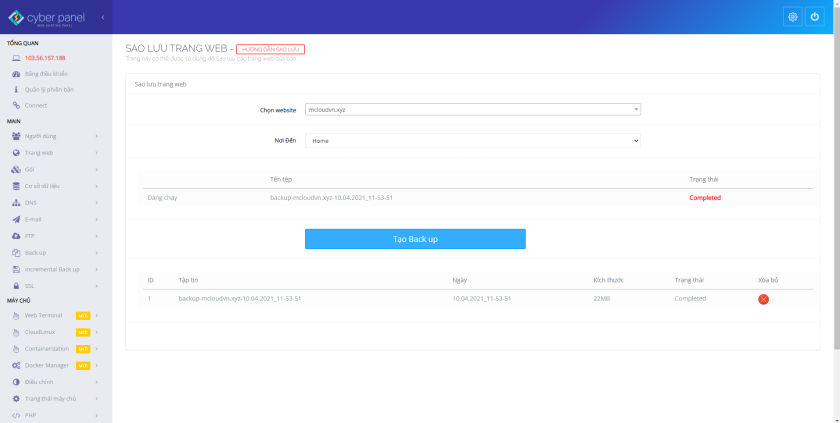
Task: Click the Bảng điều khiển dashboard icon
Action: 16,74
